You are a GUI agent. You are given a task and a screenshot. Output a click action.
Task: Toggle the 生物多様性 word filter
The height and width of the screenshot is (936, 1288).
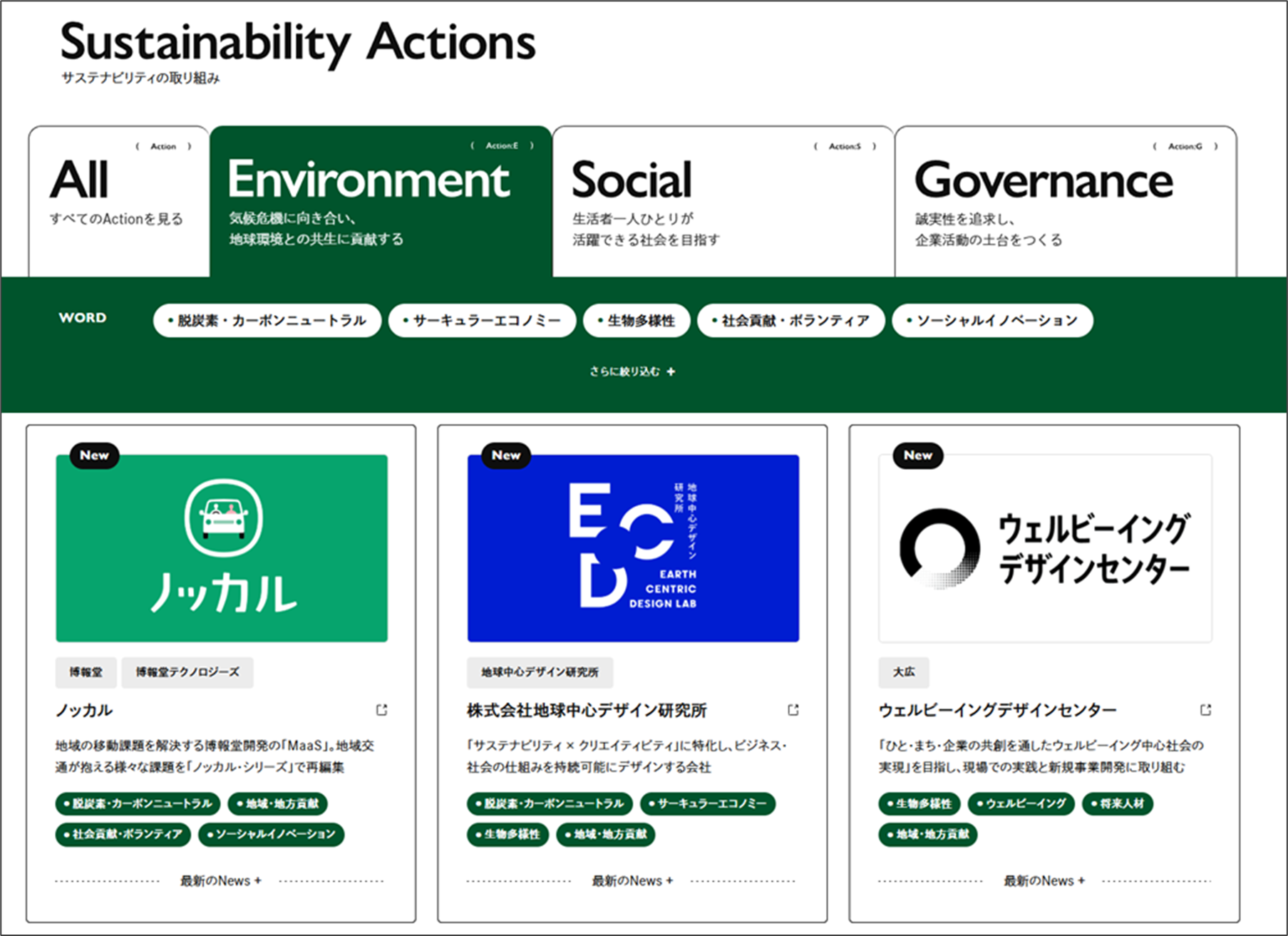[637, 321]
